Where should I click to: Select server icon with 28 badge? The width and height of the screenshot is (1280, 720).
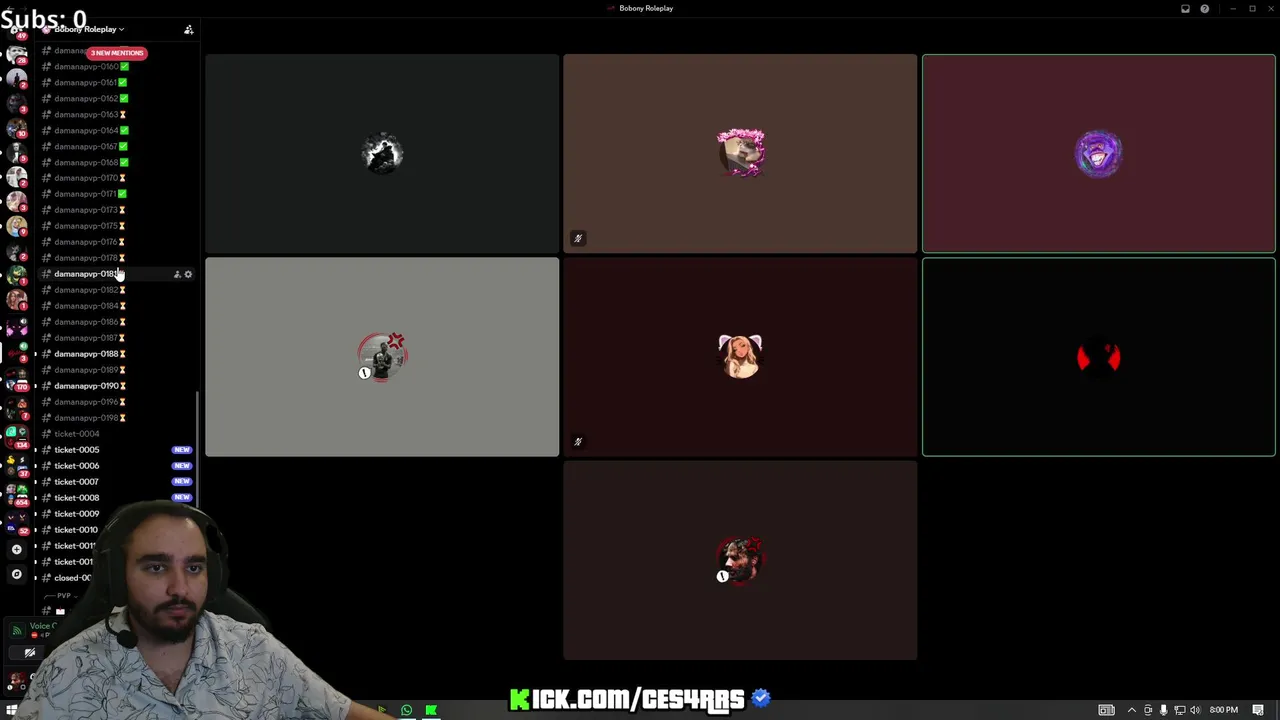[16, 55]
